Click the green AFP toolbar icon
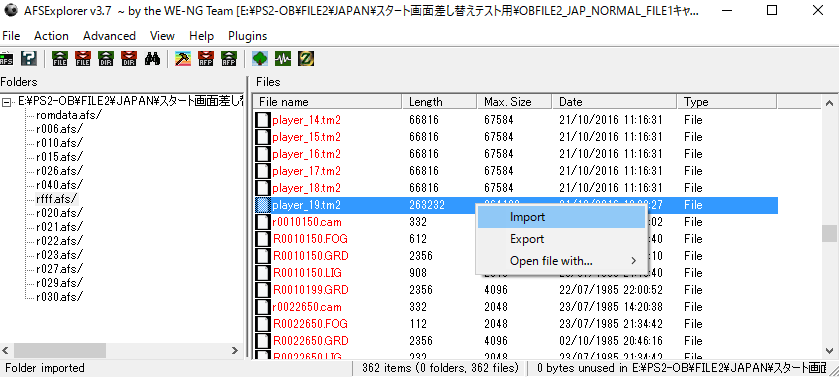839x377 pixels. pos(229,58)
